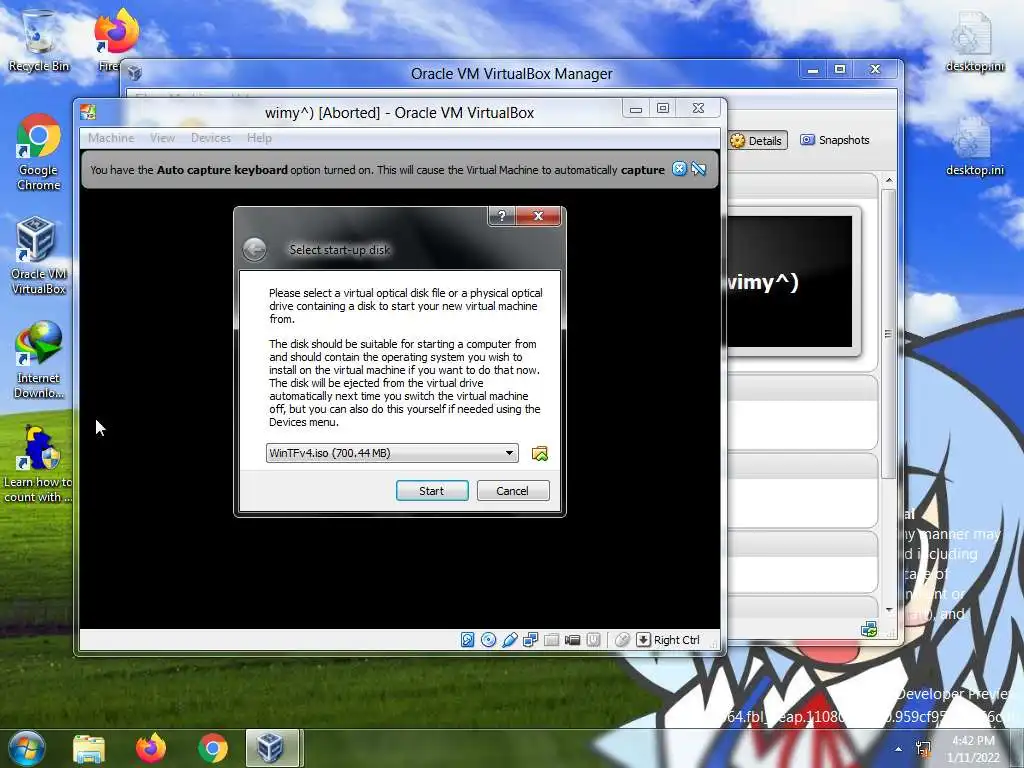Maximize the VirtualBox Manager window

pos(840,69)
